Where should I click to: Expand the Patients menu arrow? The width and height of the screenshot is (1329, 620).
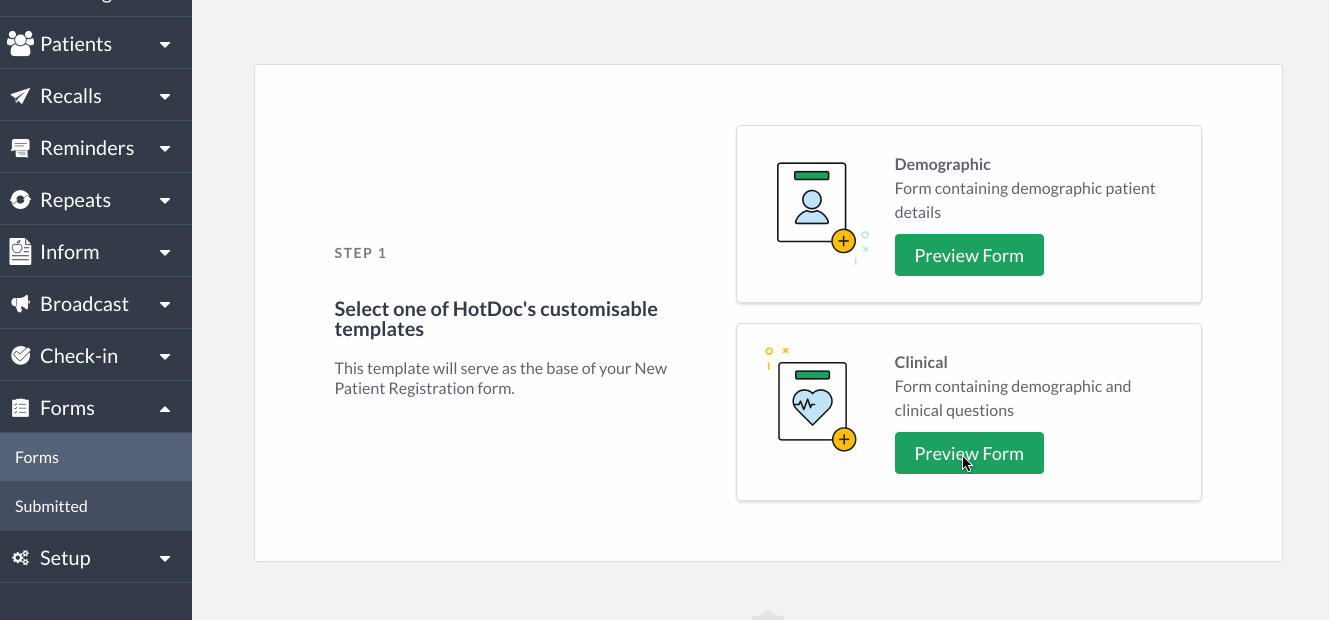[x=165, y=45]
